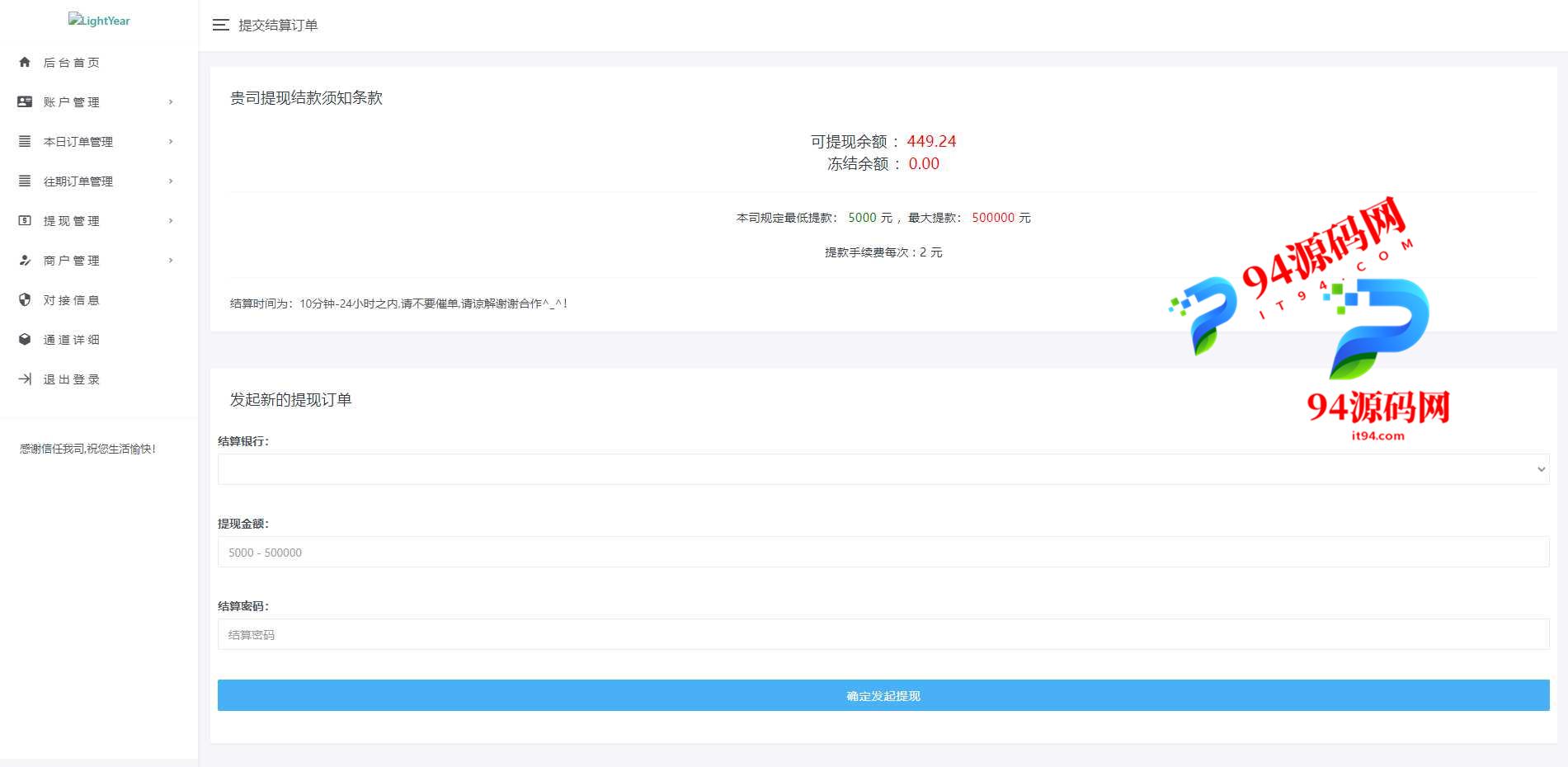Expand the 往期订单管理 submenu chevron
Viewport: 1568px width, 767px height.
point(171,181)
